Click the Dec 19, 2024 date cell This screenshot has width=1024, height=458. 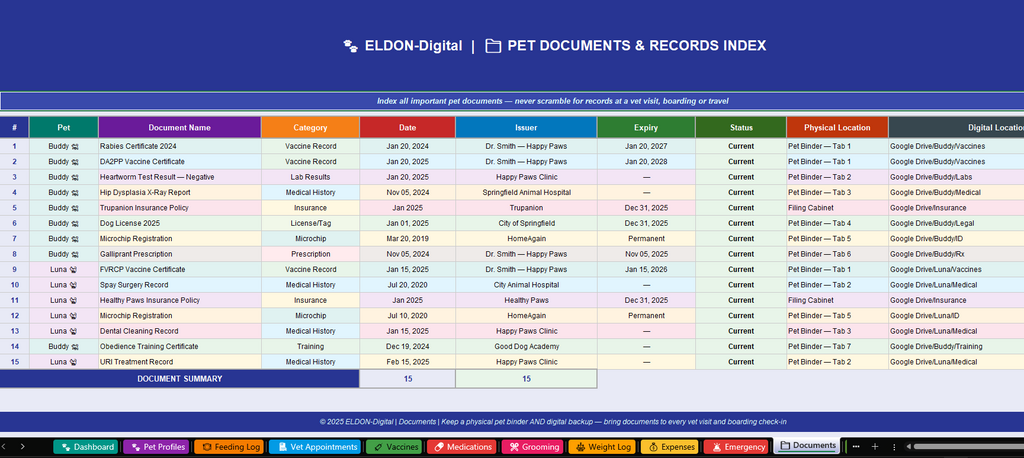click(x=408, y=346)
